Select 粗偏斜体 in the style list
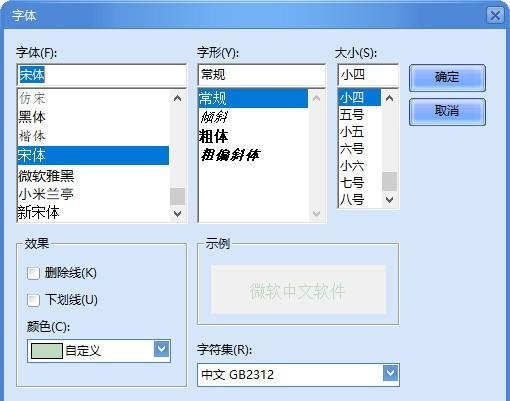This screenshot has height=401, width=510. (x=253, y=155)
